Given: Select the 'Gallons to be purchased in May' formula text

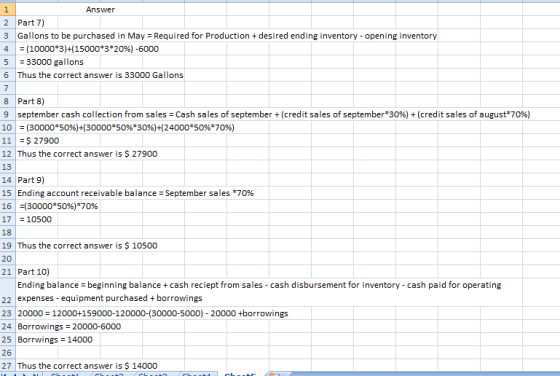Looking at the screenshot, I should (227, 36).
